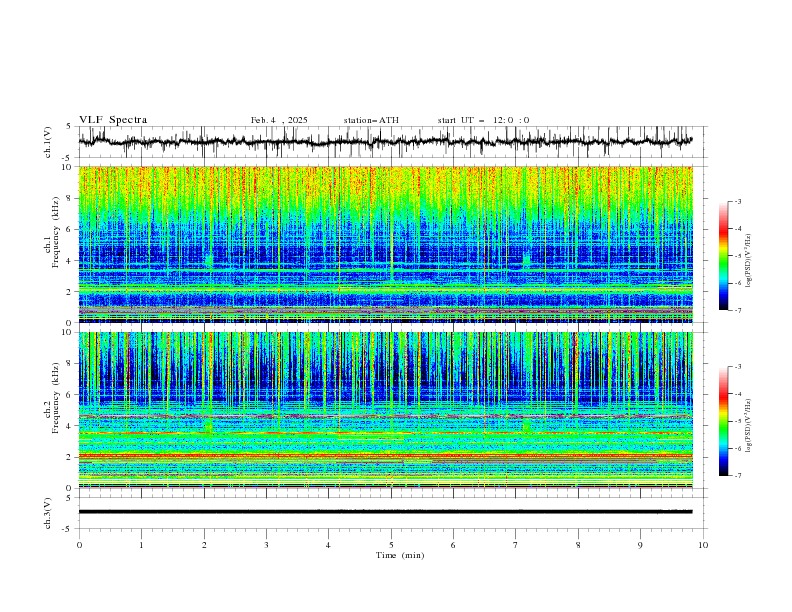Viewport: 792px width, 612px height.
Task: Click the ch.1 Frequency (kHz) axis label
Action: click(x=52, y=233)
